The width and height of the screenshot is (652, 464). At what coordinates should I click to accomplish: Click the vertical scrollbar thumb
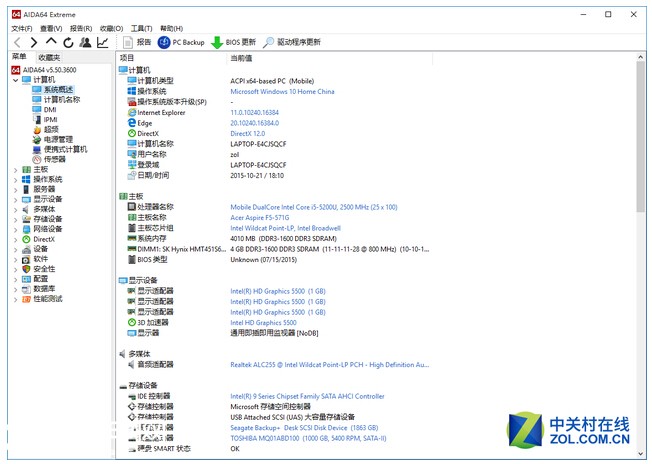(640, 137)
